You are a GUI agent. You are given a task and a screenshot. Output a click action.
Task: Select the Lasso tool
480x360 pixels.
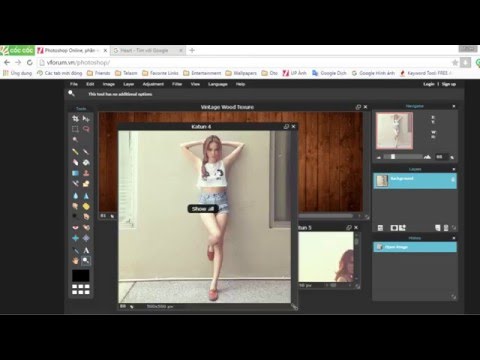[x=86, y=129]
